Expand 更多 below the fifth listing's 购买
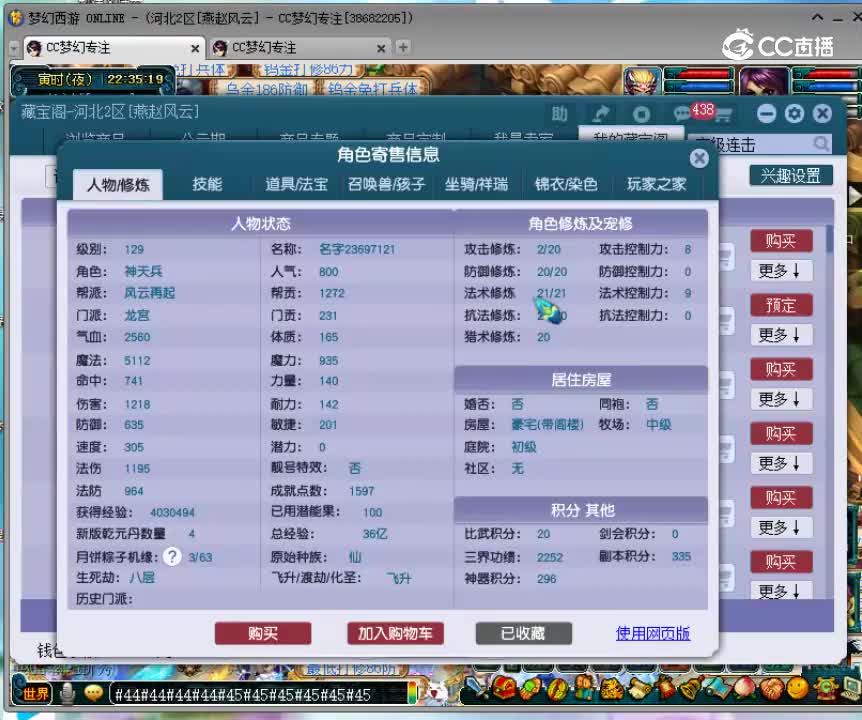The width and height of the screenshot is (862, 720). click(781, 528)
